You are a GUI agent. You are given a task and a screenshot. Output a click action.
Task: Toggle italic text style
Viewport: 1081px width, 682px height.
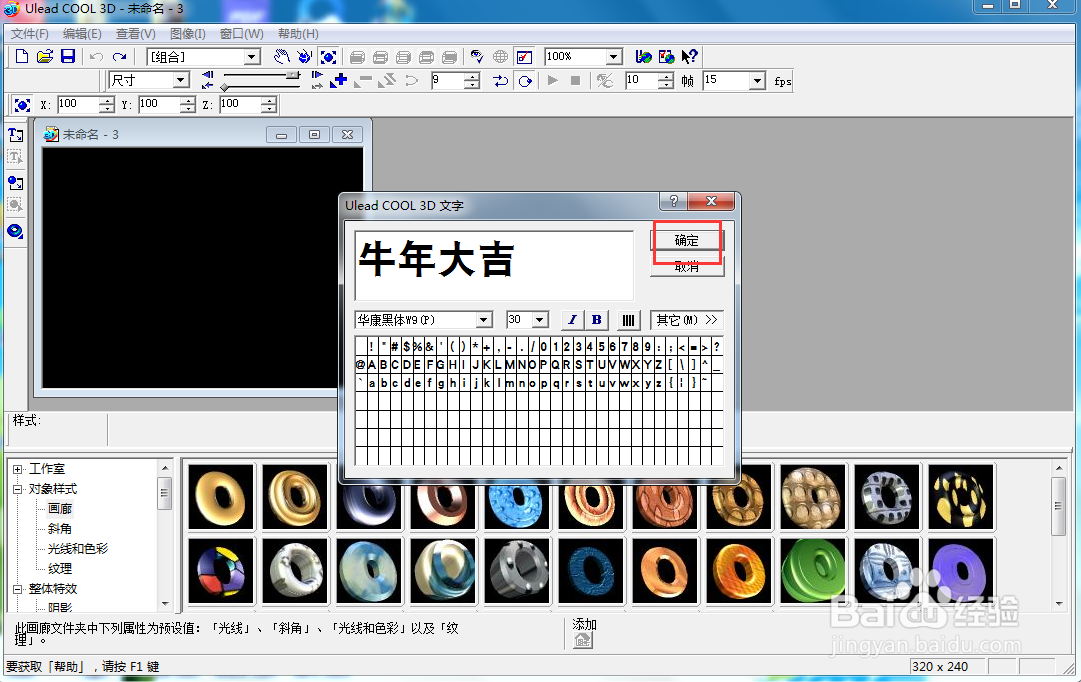572,320
